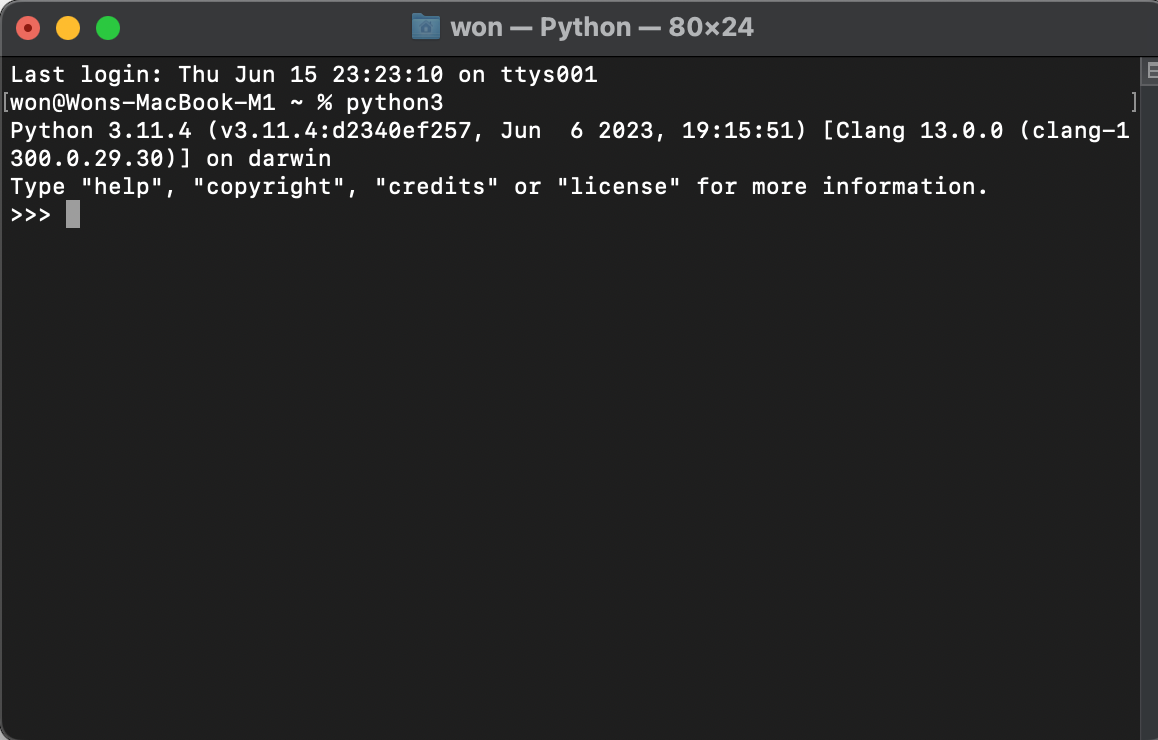Close the Terminal window with red button
This screenshot has height=740, width=1158.
(x=28, y=28)
